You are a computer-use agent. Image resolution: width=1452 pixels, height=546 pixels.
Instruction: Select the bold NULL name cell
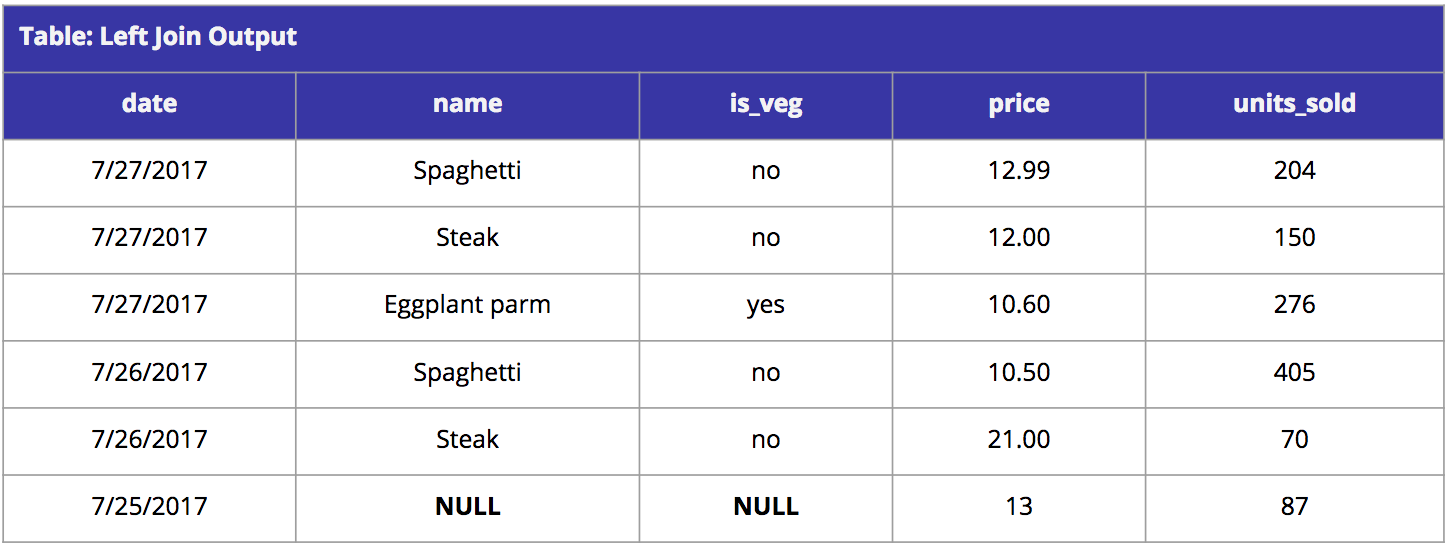point(467,509)
